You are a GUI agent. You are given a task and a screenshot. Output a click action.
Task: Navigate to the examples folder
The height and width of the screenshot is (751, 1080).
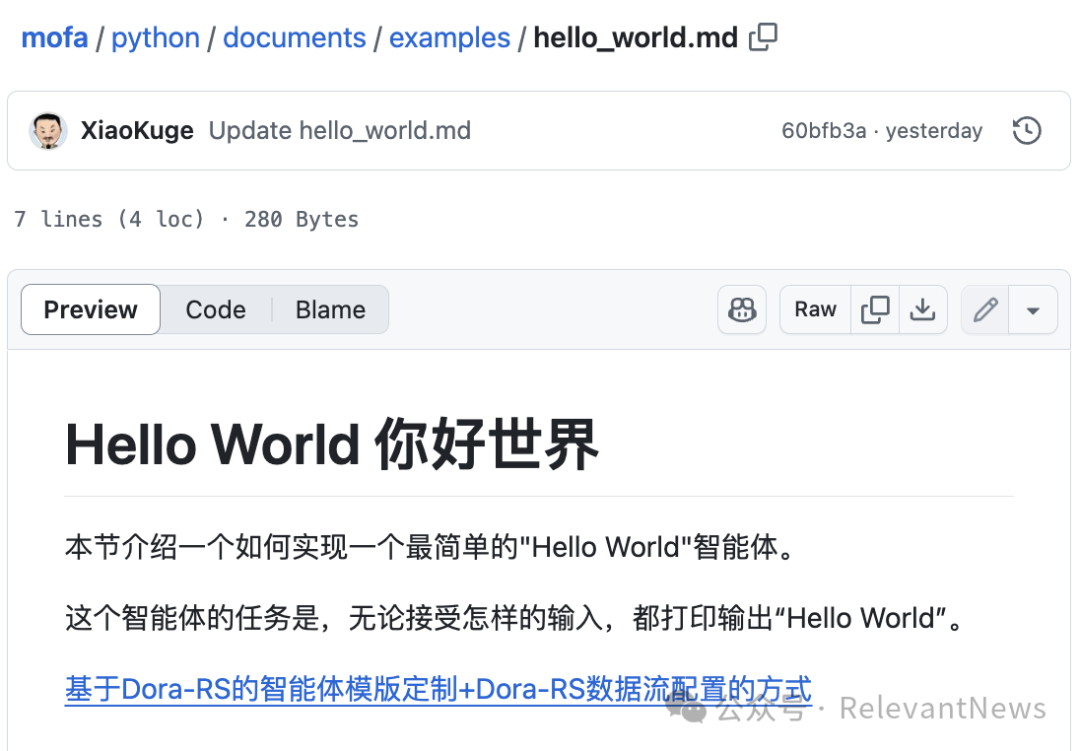pos(449,36)
